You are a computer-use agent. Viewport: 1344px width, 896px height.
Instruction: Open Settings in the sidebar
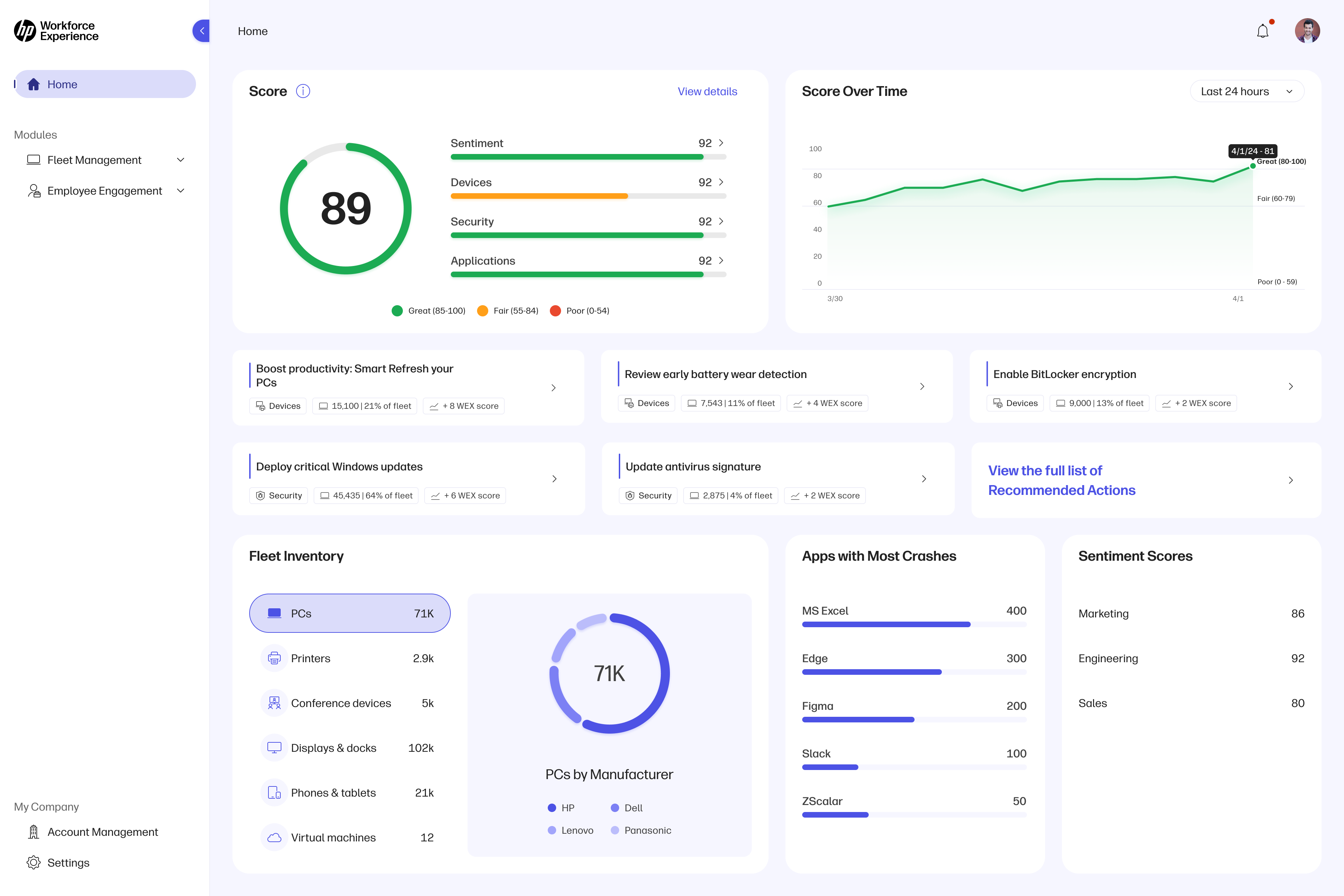(58, 863)
